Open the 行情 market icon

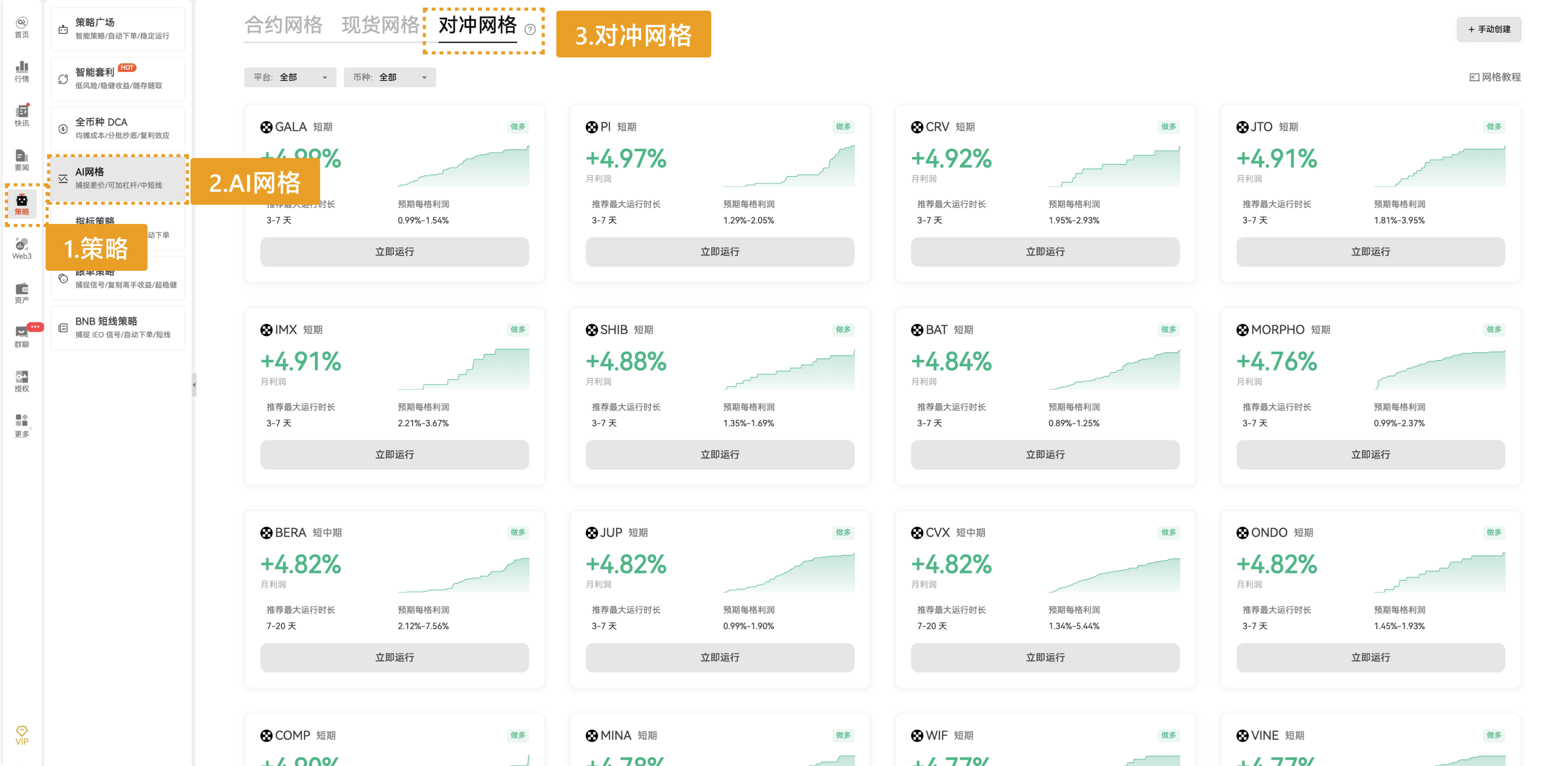(x=22, y=71)
